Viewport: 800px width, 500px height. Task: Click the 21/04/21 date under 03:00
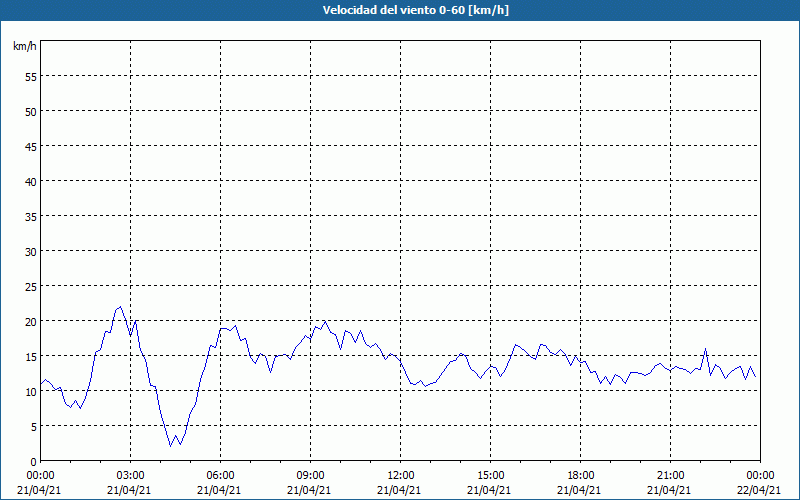pyautogui.click(x=129, y=490)
